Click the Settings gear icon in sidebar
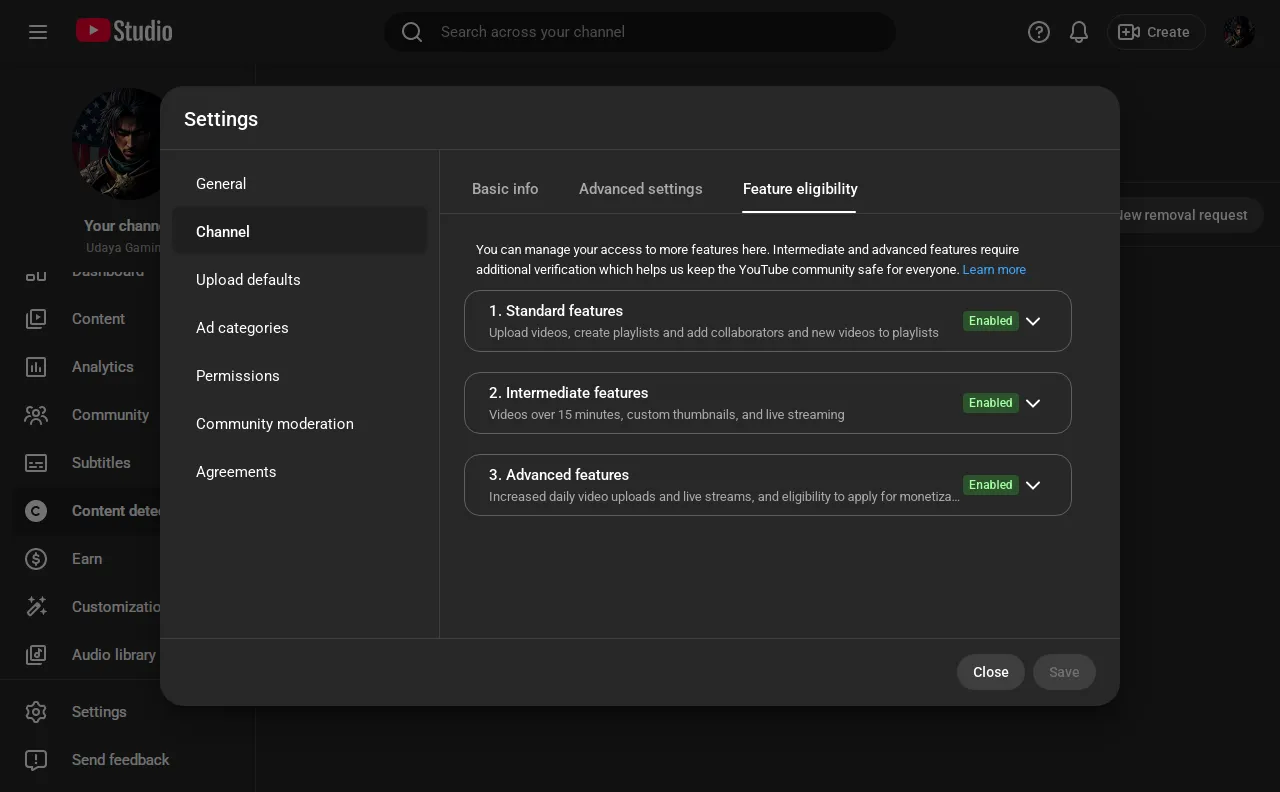Screen dimensions: 1280x792 point(36,712)
